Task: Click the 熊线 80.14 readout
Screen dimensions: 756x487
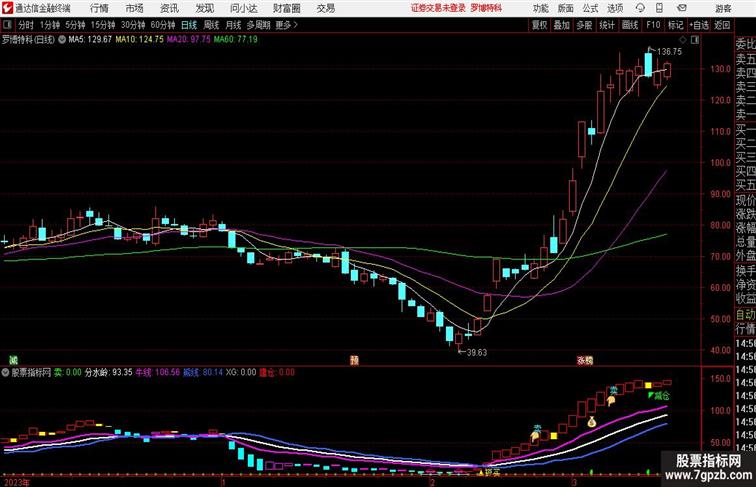Action: [x=203, y=372]
